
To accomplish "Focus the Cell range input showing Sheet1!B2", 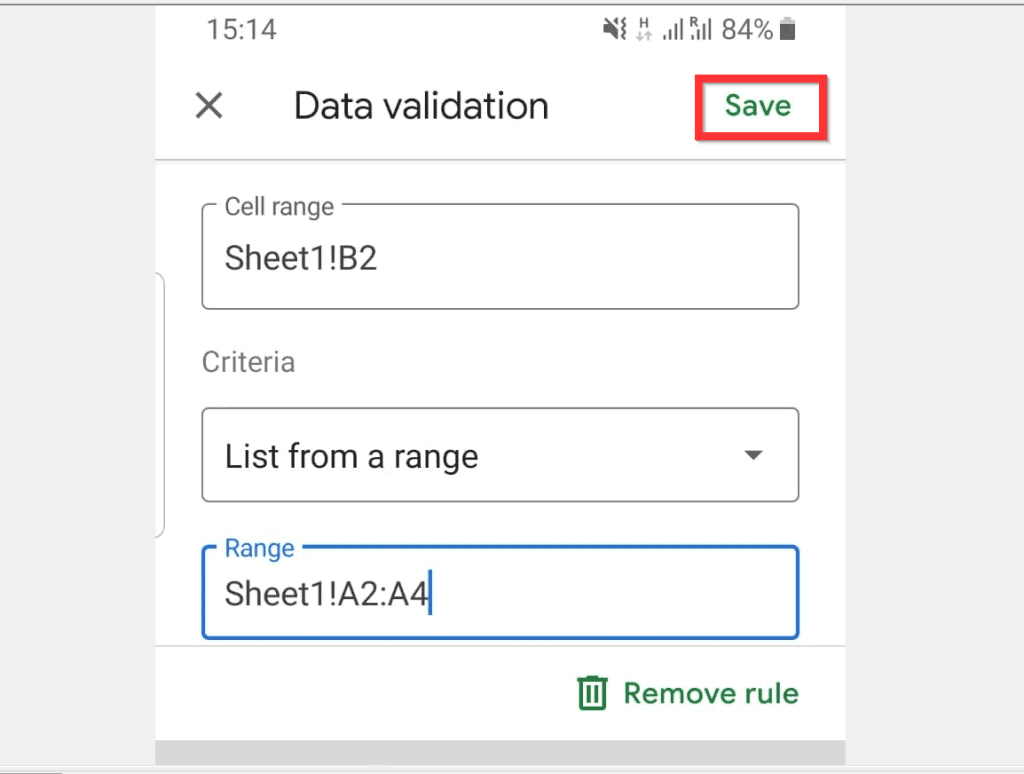I will [500, 257].
